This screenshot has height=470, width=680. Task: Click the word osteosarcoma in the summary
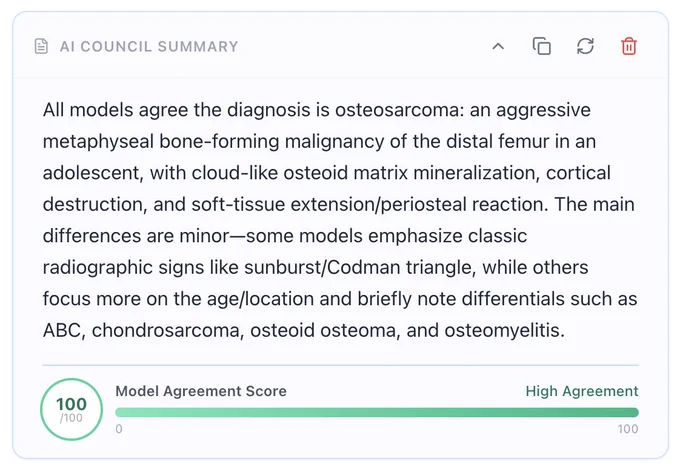click(x=396, y=110)
